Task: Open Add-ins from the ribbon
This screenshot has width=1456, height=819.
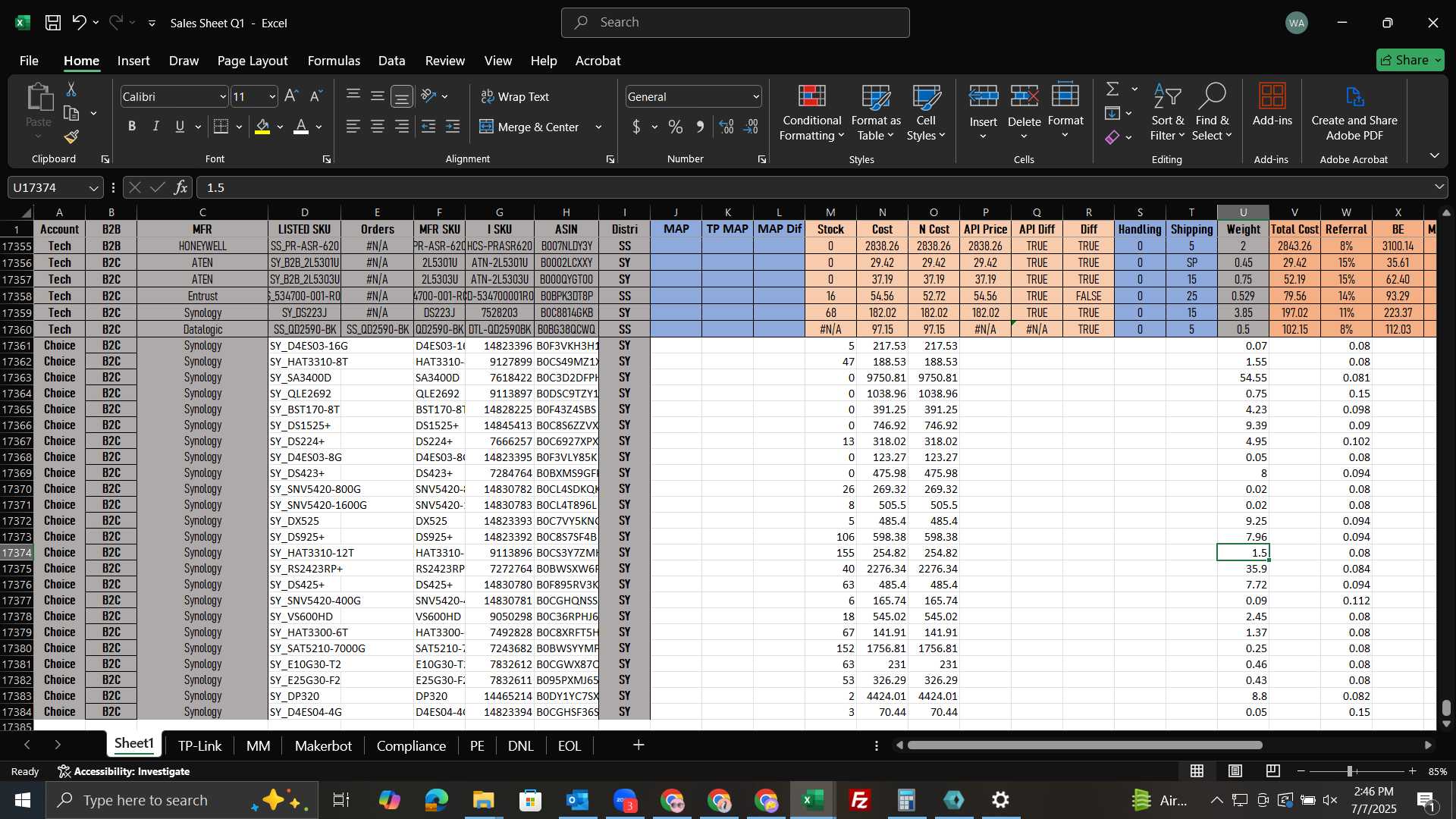Action: tap(1272, 105)
